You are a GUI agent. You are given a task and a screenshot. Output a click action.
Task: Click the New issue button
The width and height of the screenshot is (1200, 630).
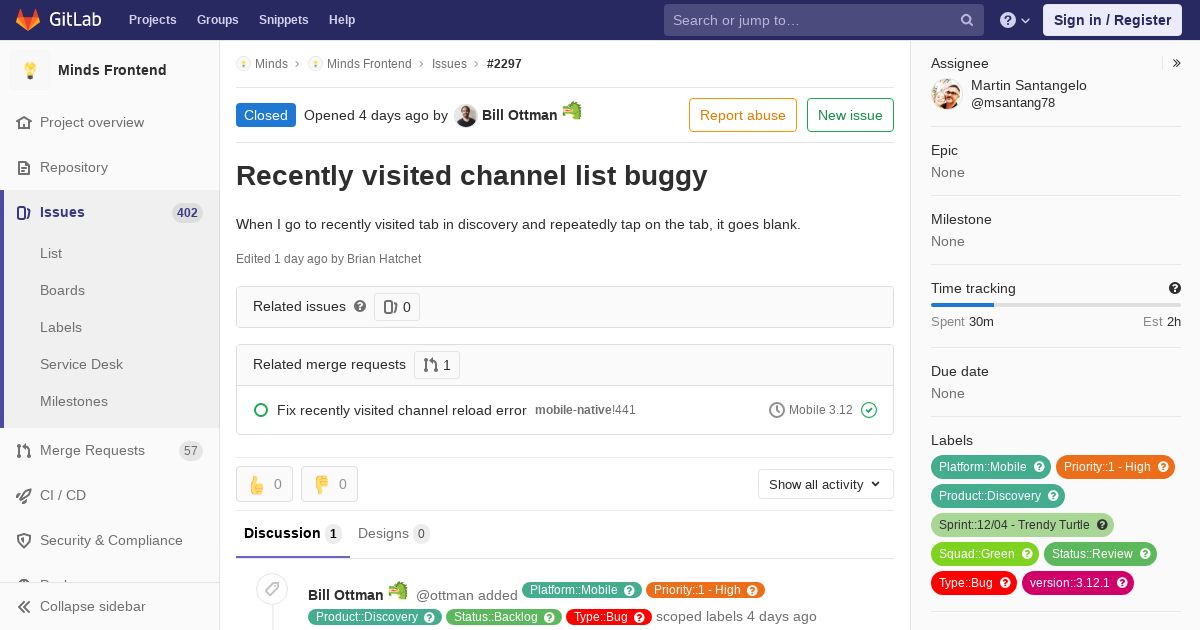pos(850,115)
